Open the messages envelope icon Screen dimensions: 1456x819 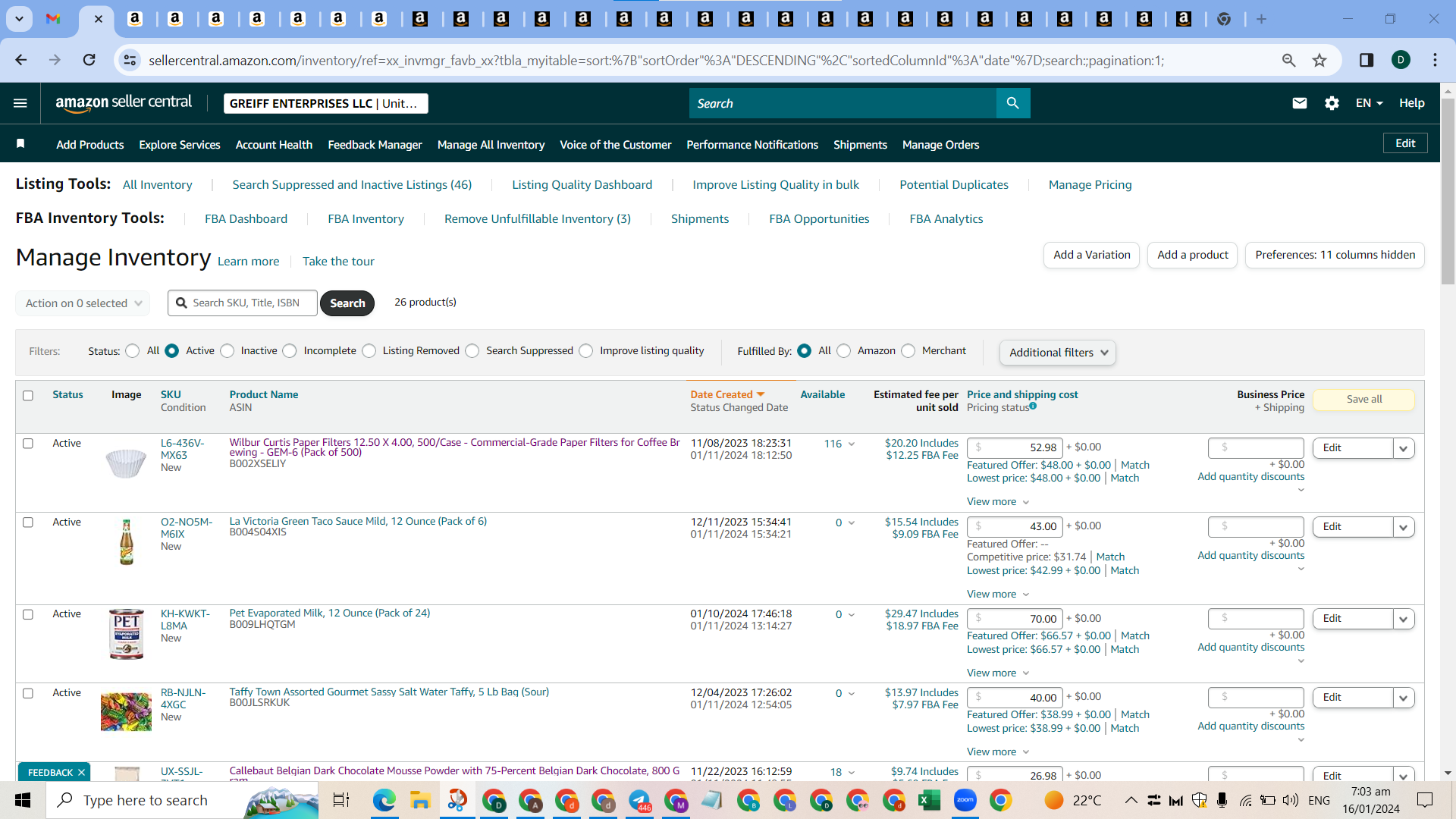(1300, 103)
